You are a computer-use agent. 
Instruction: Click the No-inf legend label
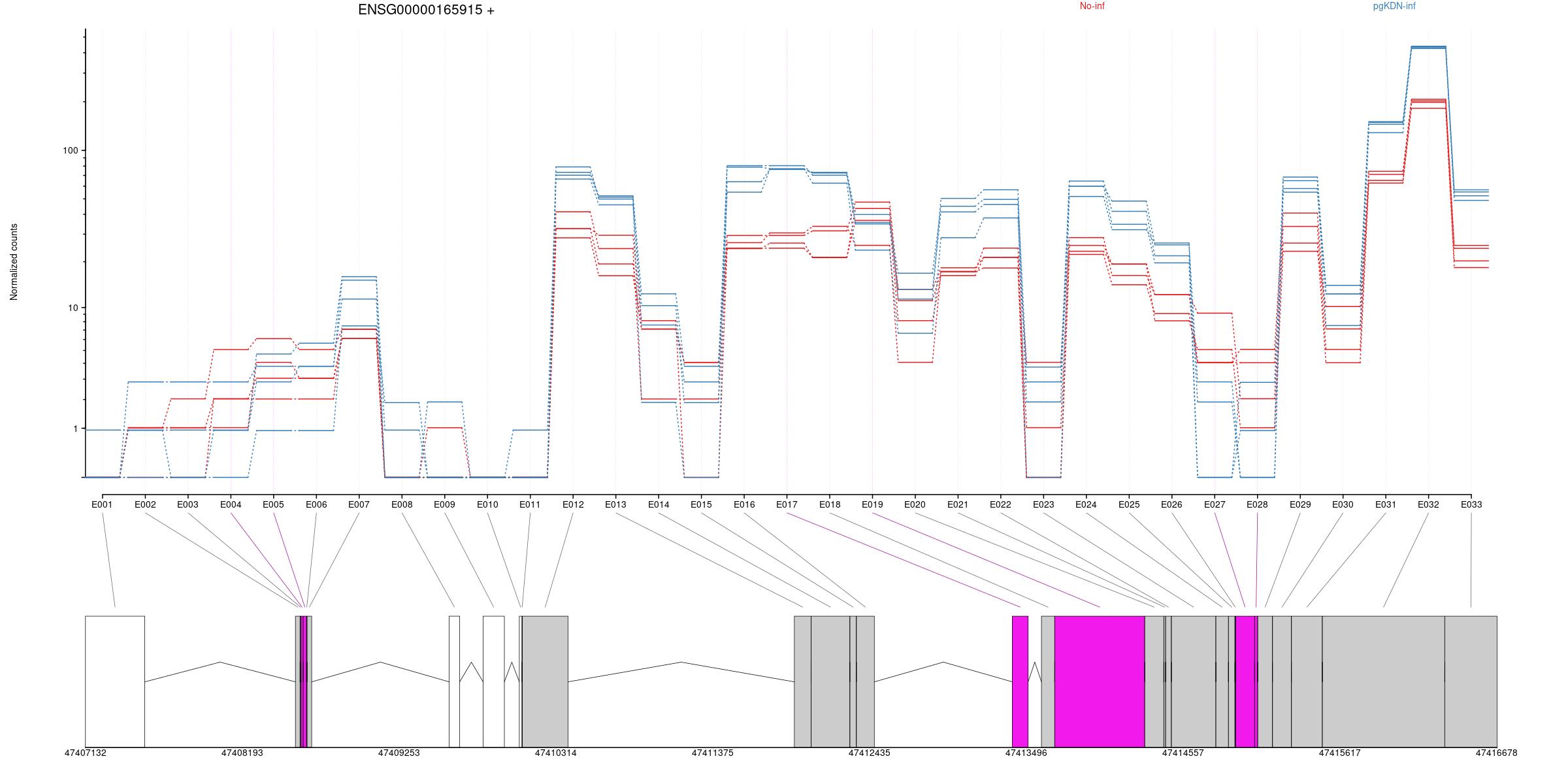pos(1092,7)
